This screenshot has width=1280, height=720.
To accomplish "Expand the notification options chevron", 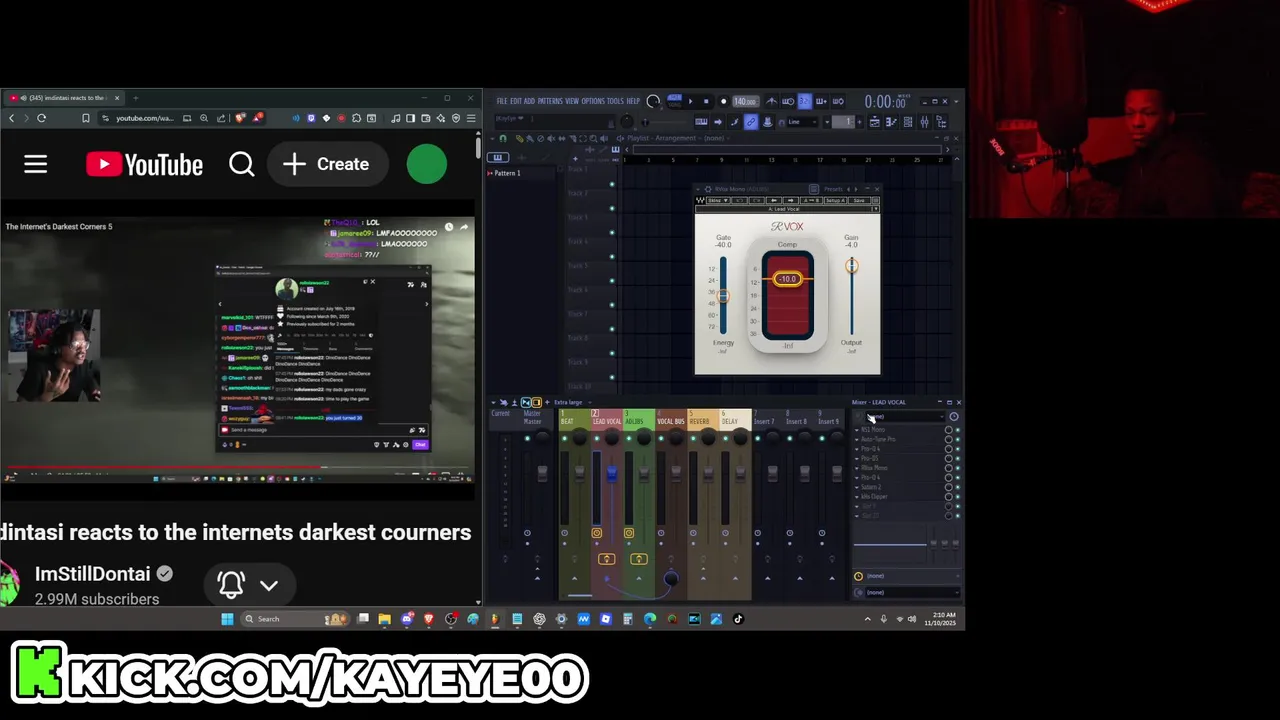I will pos(269,585).
